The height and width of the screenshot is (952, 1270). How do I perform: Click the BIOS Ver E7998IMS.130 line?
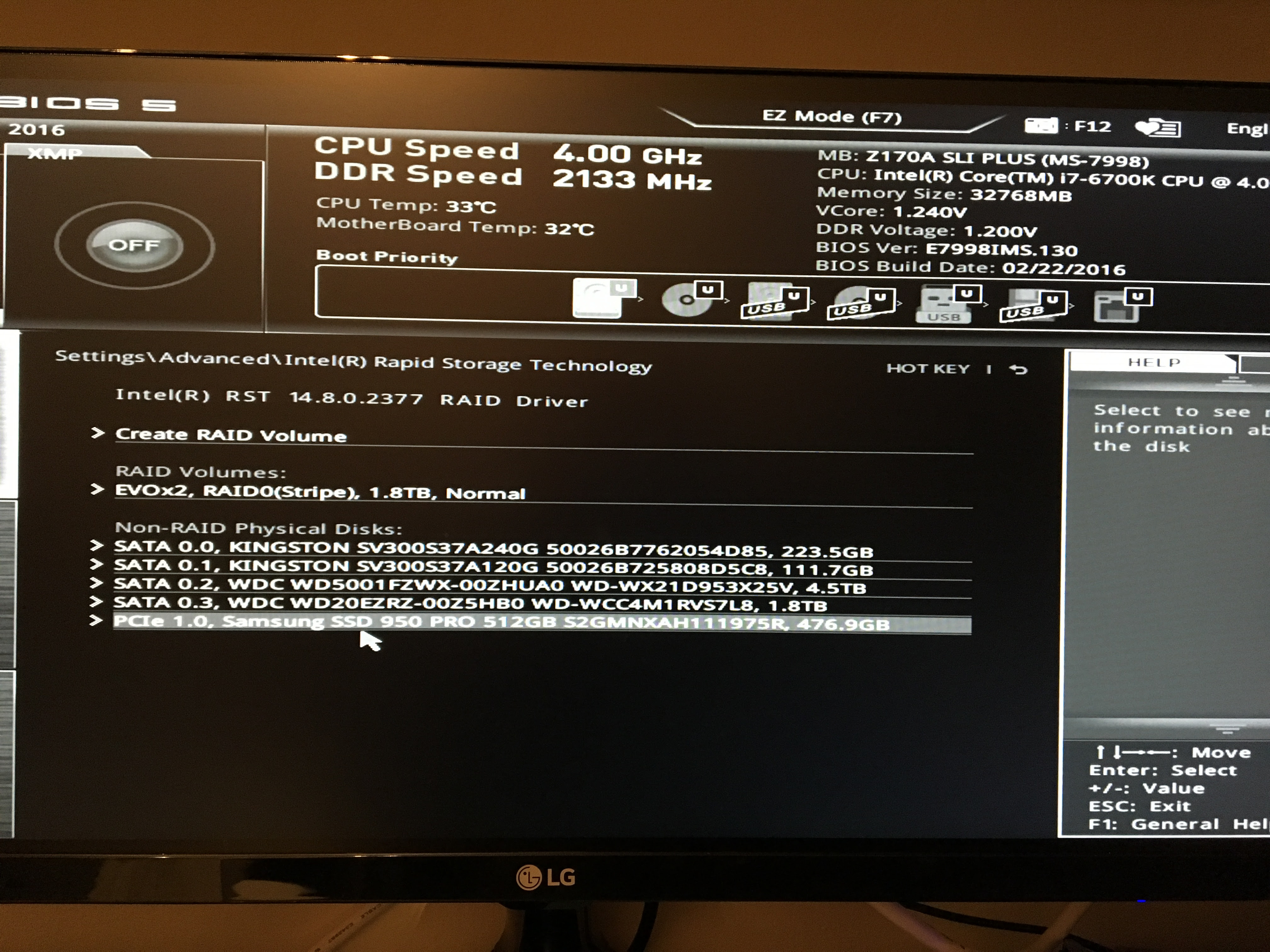tap(947, 249)
